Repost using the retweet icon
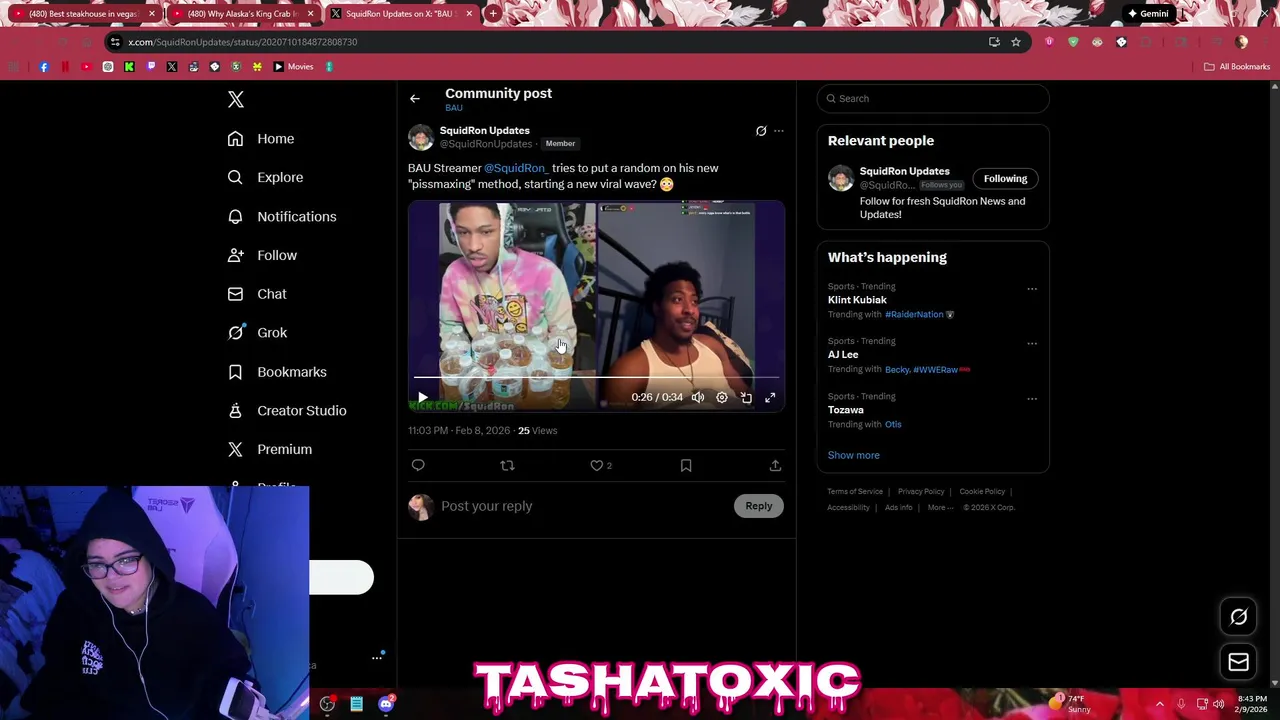This screenshot has height=720, width=1280. tap(507, 465)
